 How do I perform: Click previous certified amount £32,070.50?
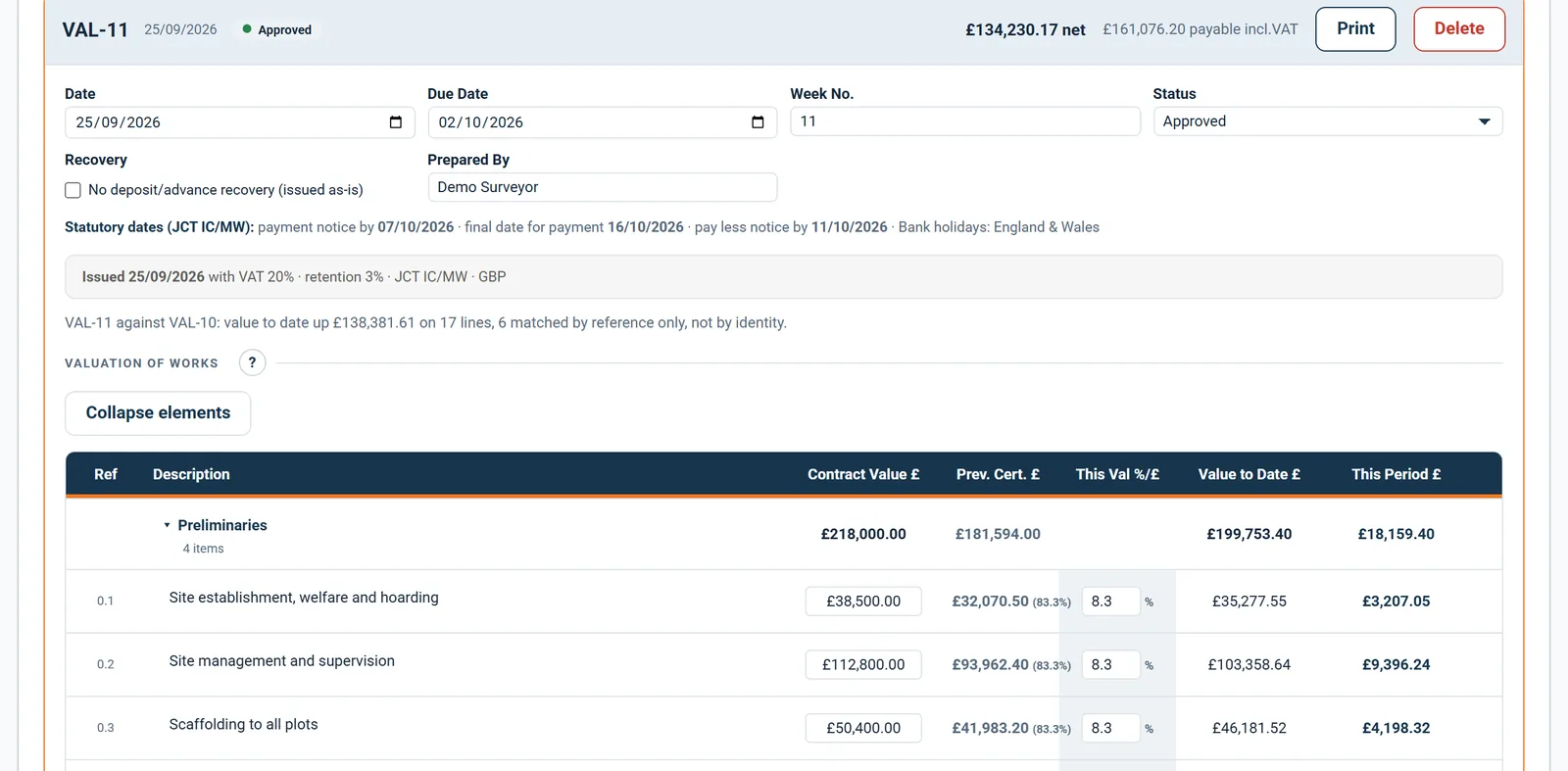[x=991, y=602]
